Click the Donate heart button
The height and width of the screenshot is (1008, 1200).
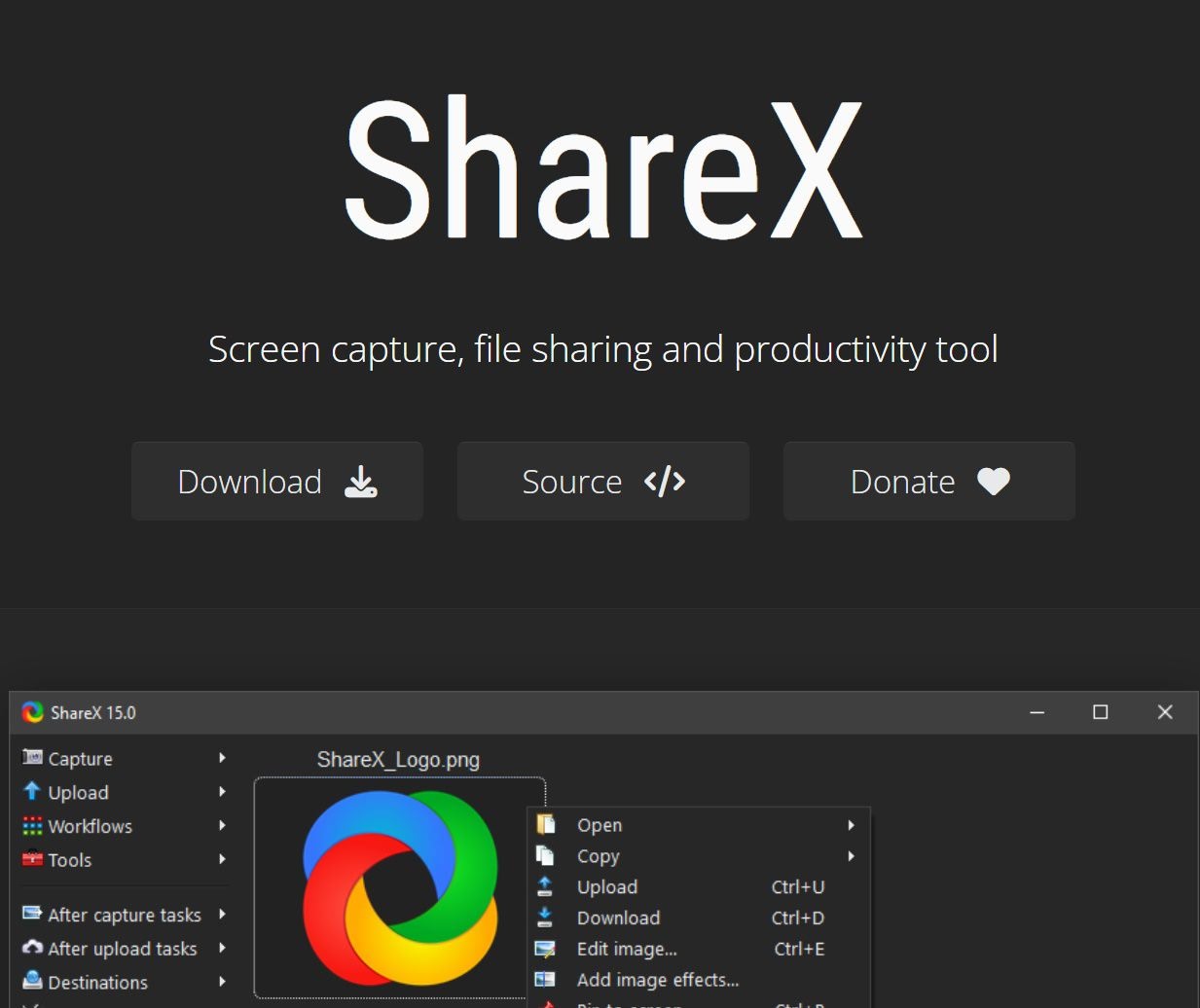(x=929, y=482)
